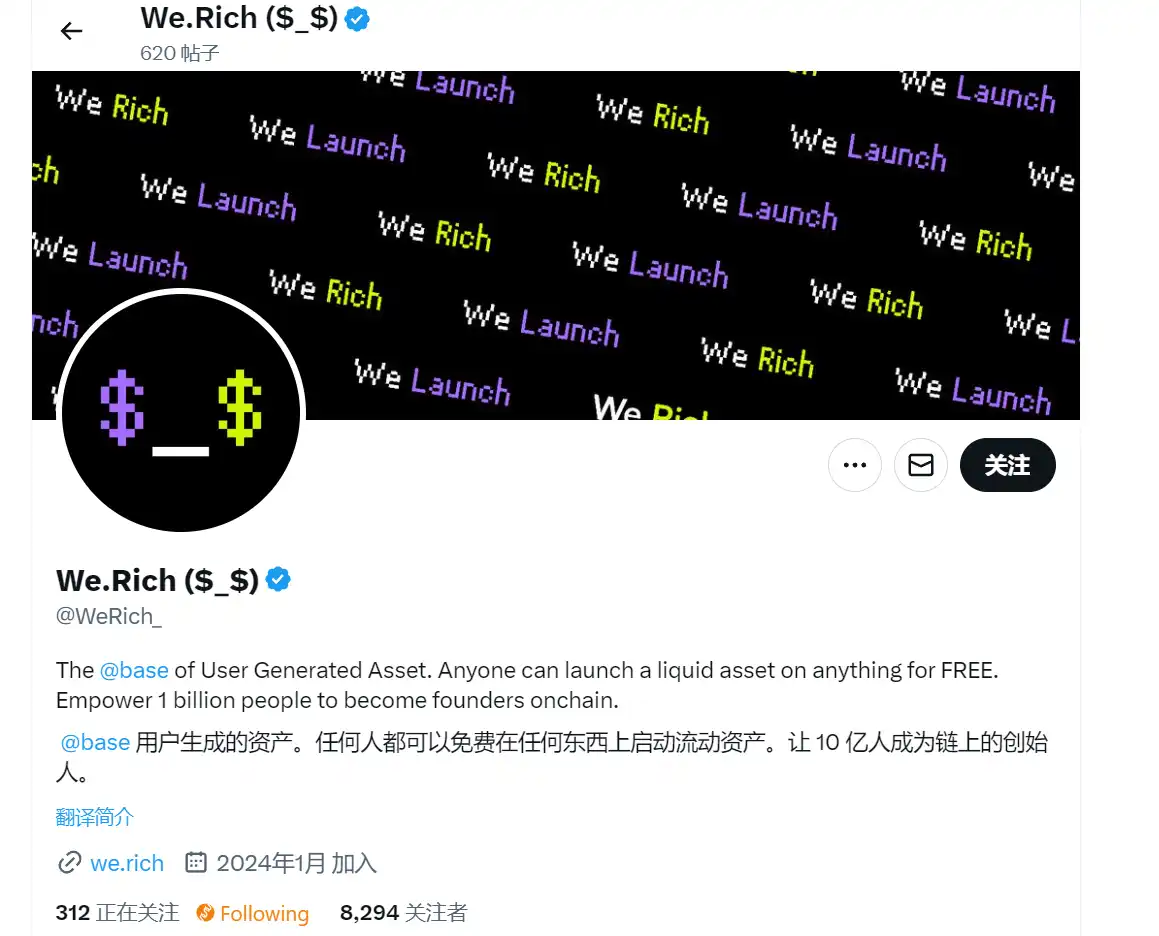Viewport: 1159px width, 936px height.
Task: Open the orange Following label
Action: 265,914
